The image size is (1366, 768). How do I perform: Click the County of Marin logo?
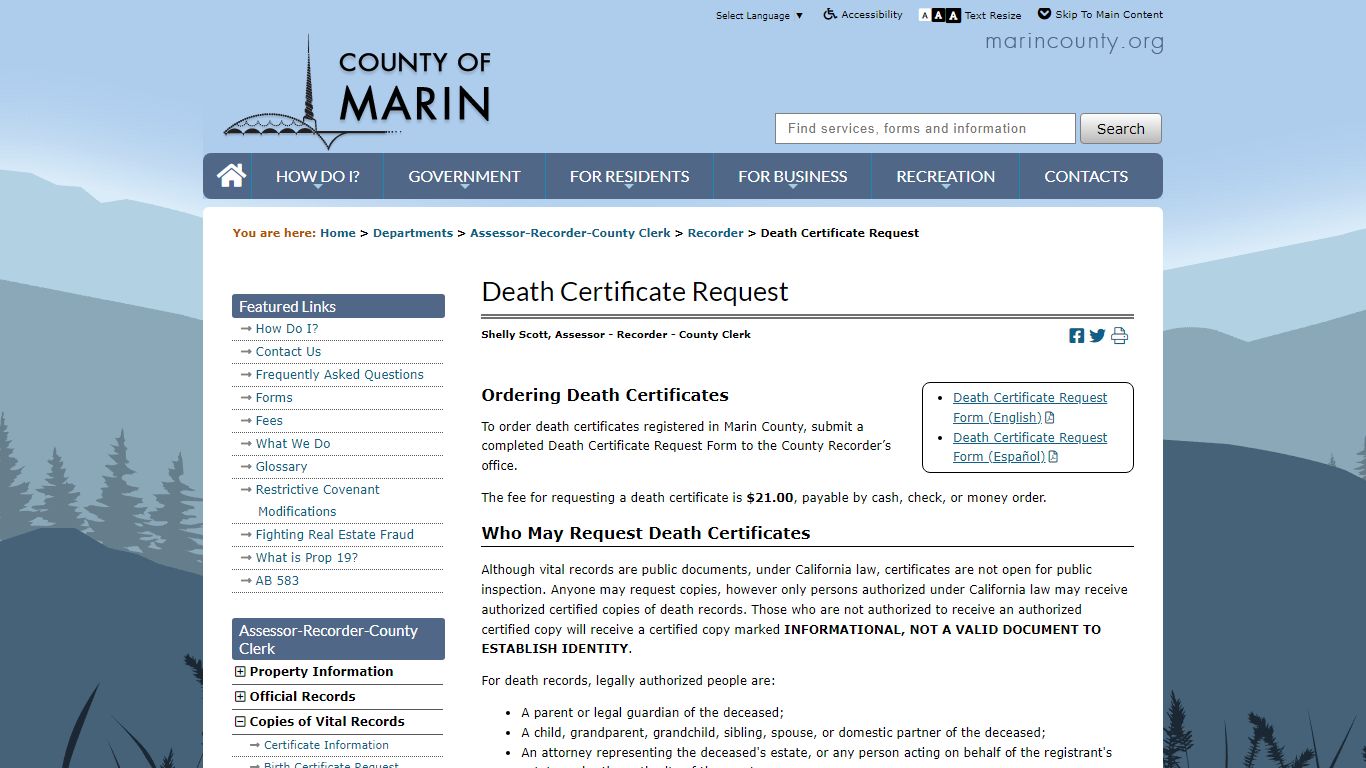click(x=358, y=93)
